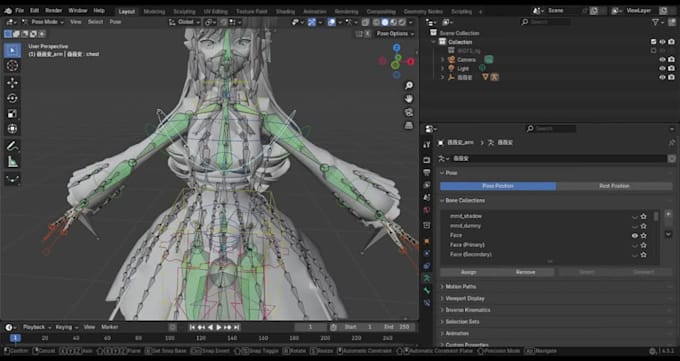This screenshot has width=680, height=361.
Task: Open the Object properties tab icon
Action: point(427,241)
